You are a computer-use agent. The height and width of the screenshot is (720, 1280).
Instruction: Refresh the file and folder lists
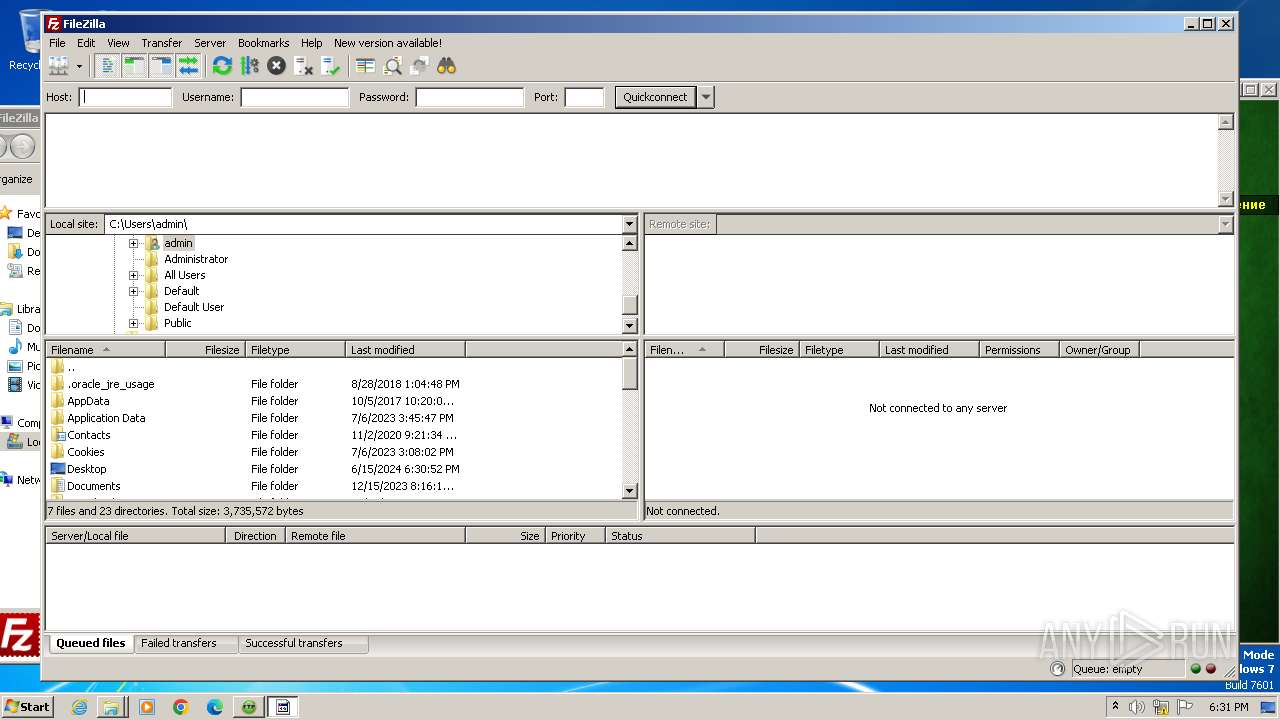tap(222, 66)
